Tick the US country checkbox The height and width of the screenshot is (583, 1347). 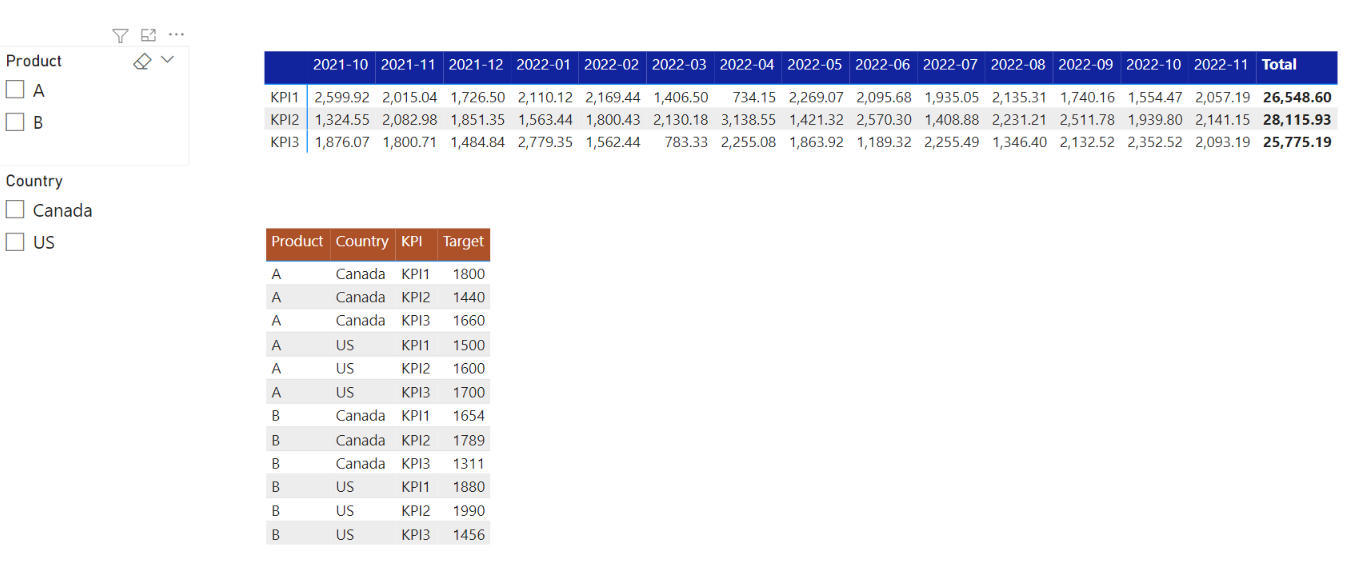(15, 242)
